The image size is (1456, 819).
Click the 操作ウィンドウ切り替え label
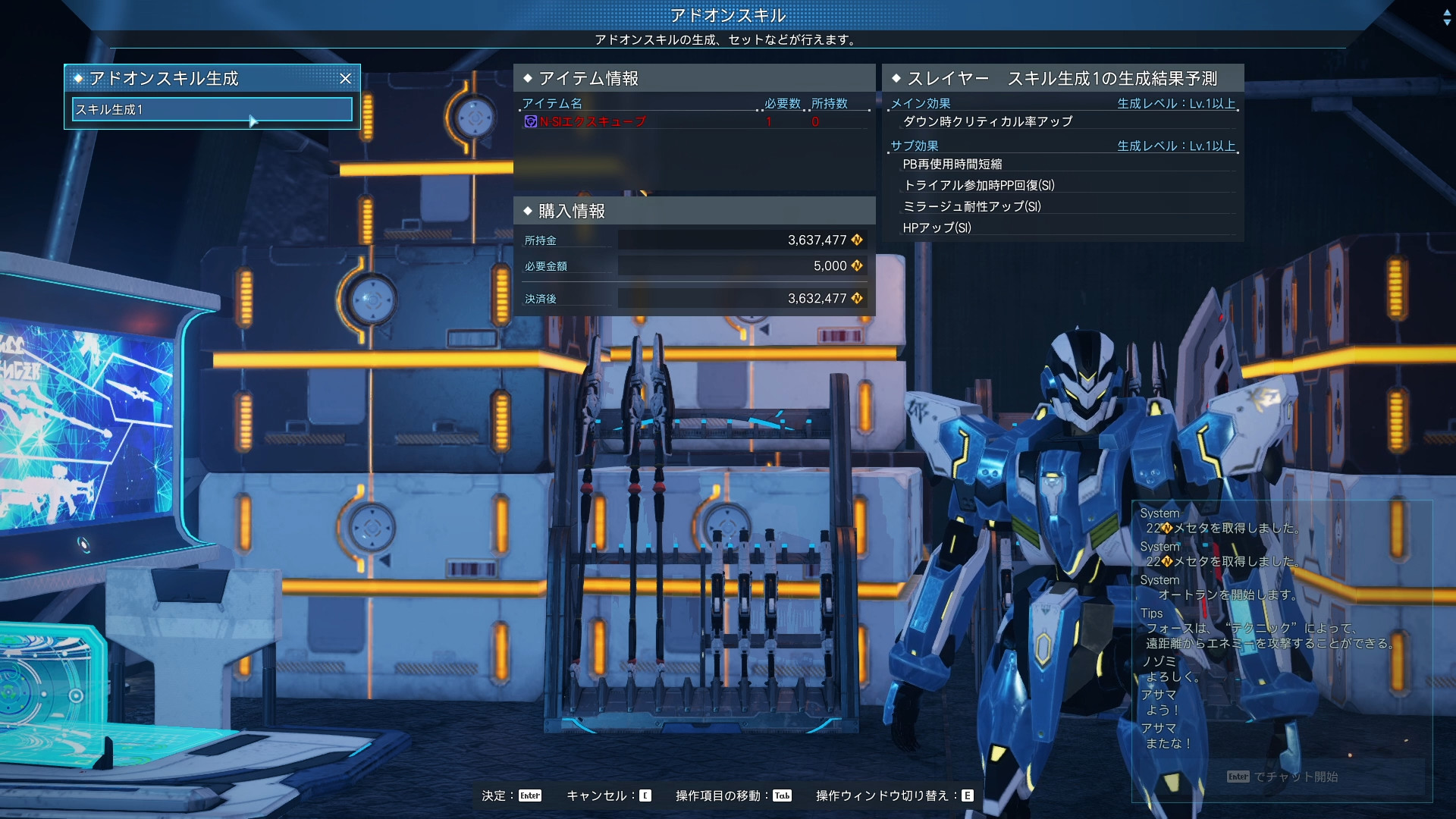click(x=883, y=795)
